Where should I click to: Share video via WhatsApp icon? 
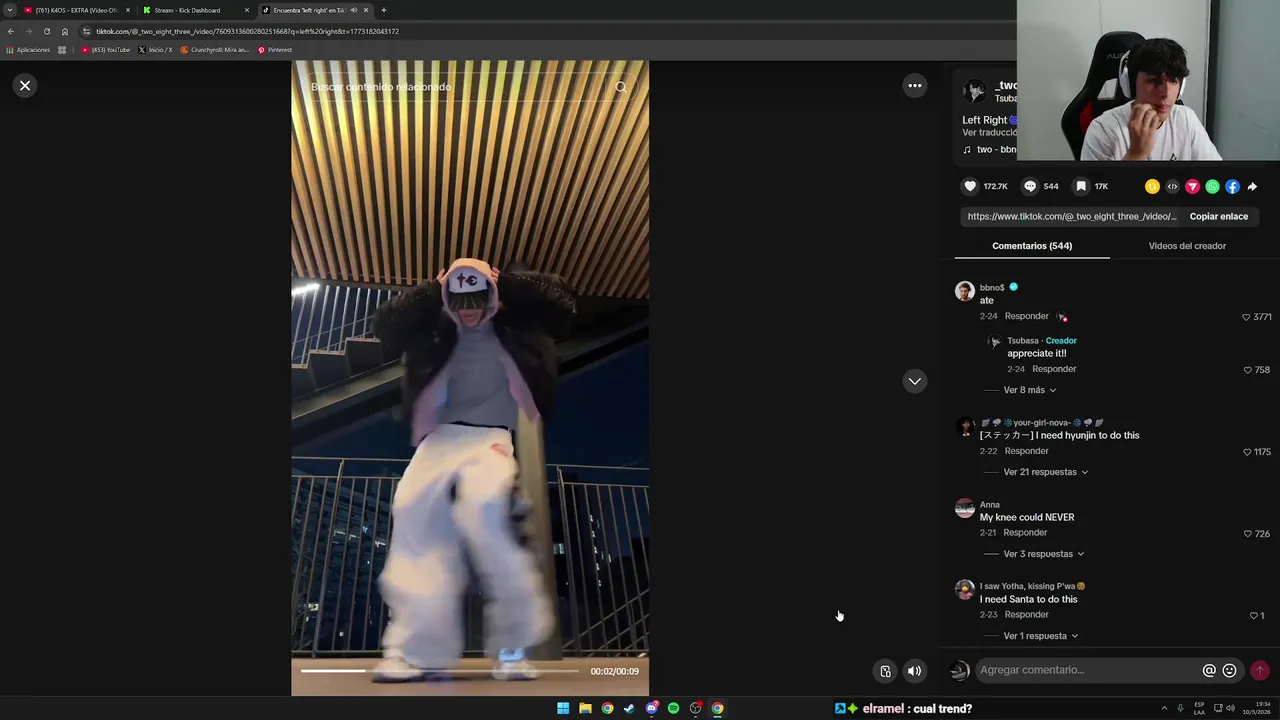1212,186
